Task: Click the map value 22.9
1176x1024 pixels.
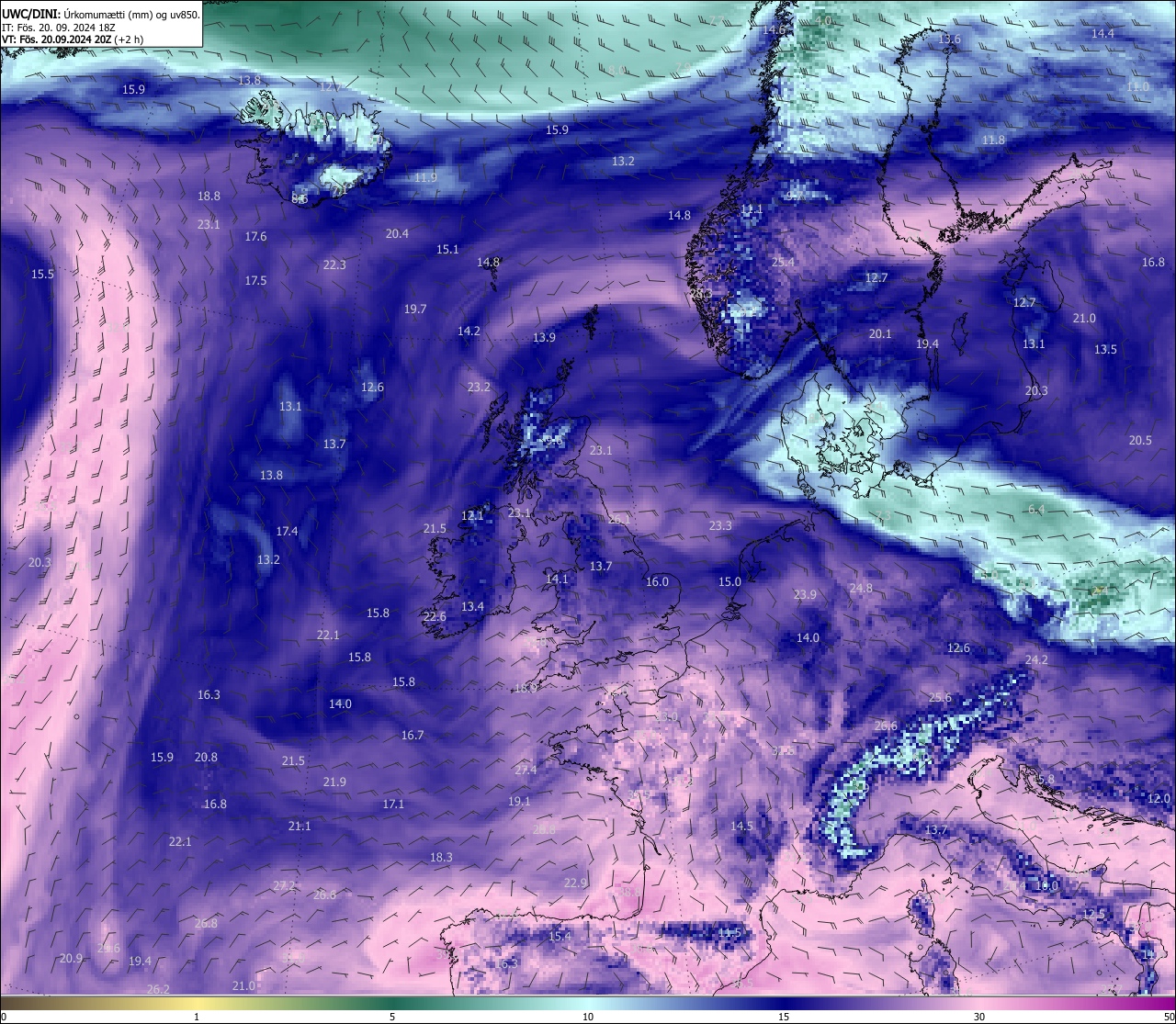Action: (575, 883)
